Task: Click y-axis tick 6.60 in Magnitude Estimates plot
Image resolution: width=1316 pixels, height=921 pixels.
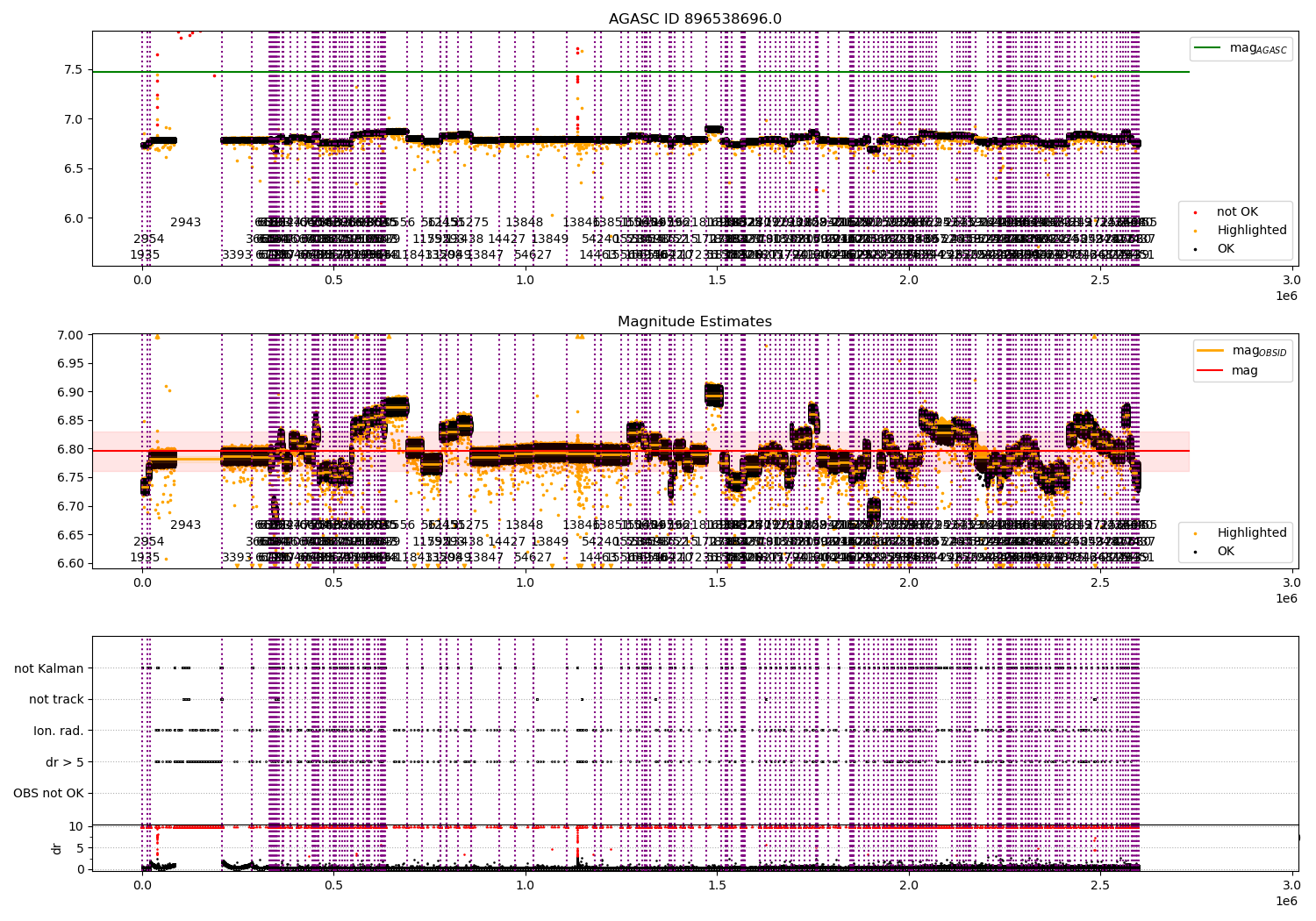Action: pyautogui.click(x=69, y=563)
